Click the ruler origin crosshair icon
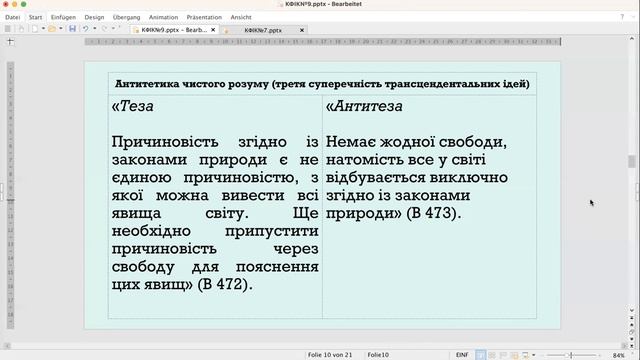 [10, 41]
